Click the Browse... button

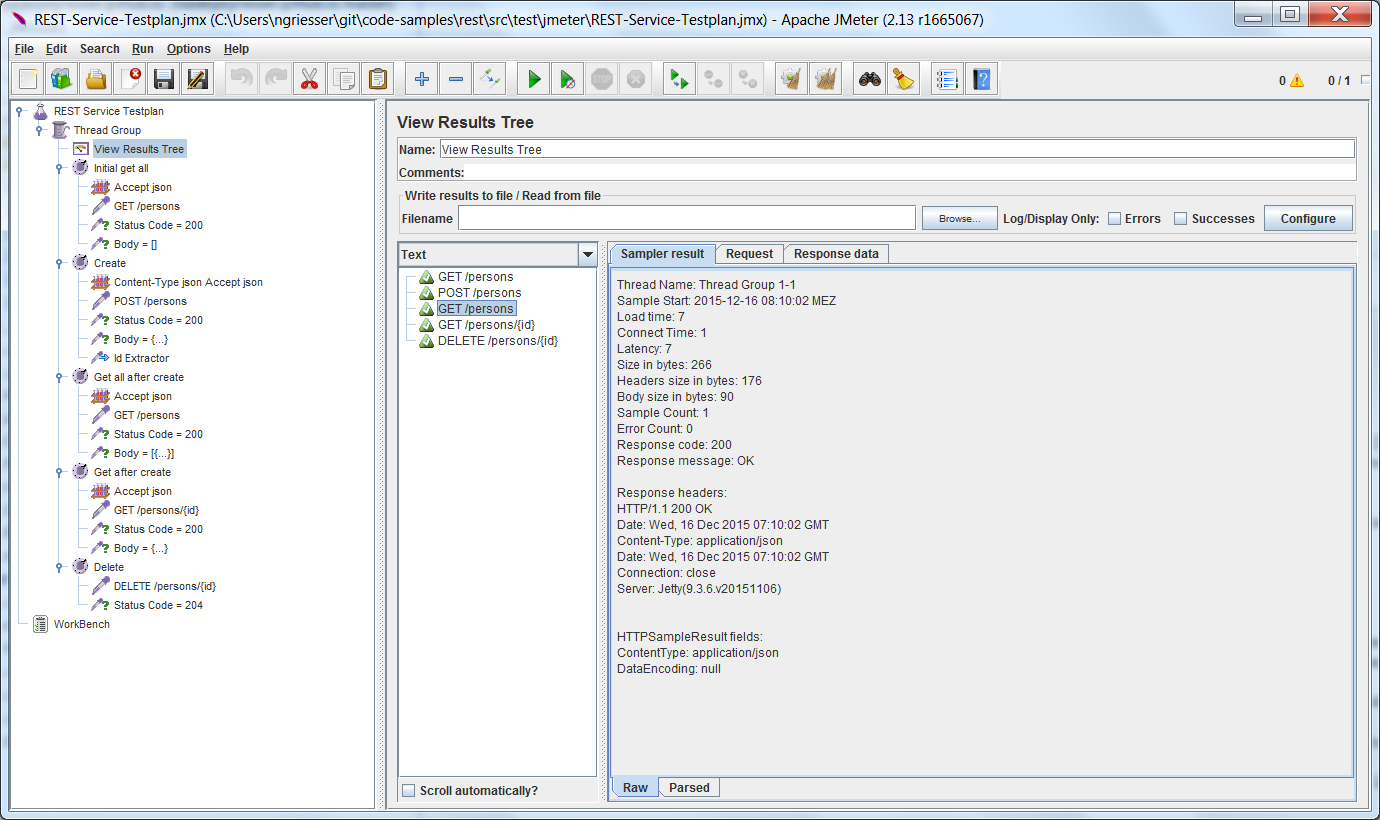(x=959, y=218)
